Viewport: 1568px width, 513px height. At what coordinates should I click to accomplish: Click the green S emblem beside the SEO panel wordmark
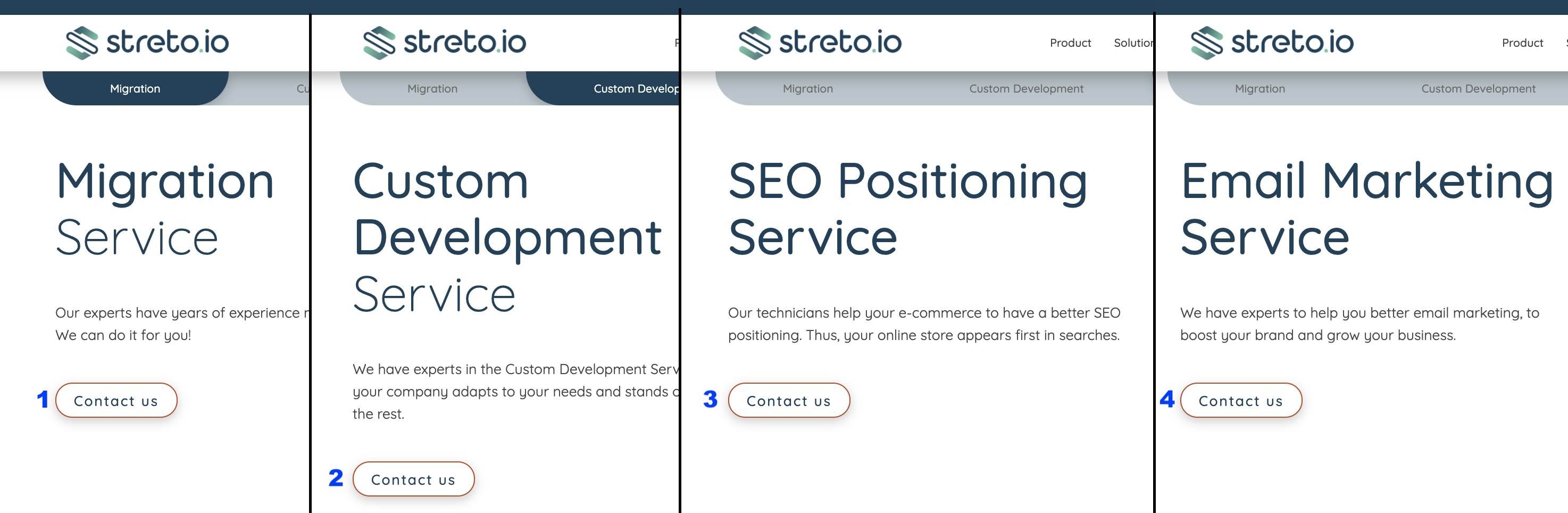coord(755,42)
